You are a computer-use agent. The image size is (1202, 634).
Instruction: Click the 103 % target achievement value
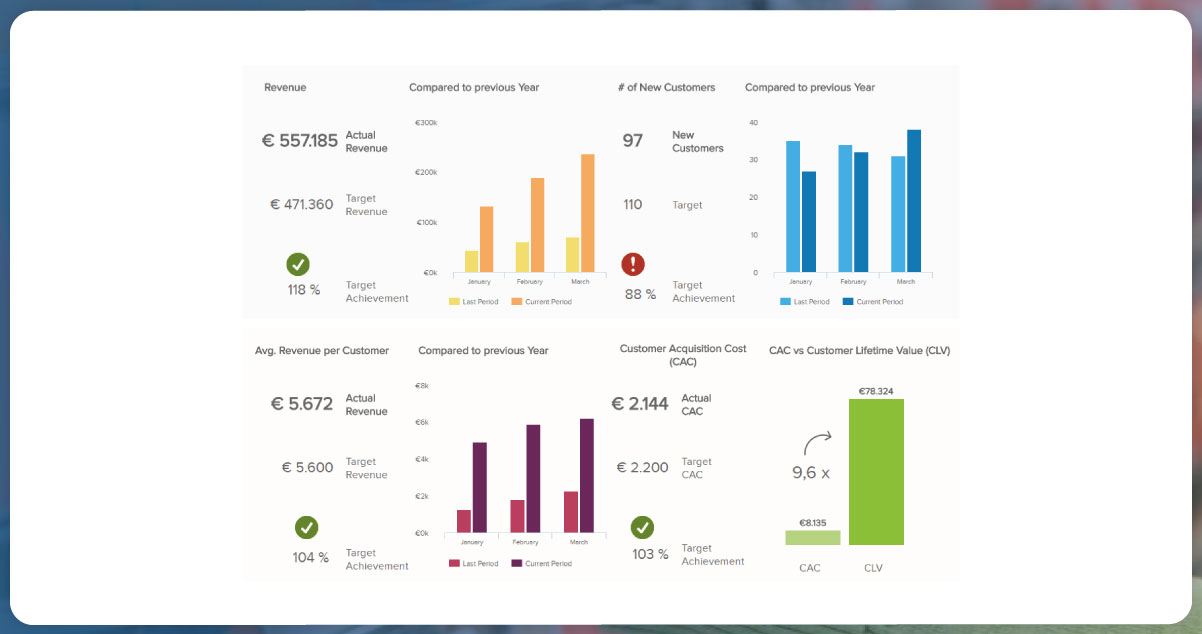650,553
